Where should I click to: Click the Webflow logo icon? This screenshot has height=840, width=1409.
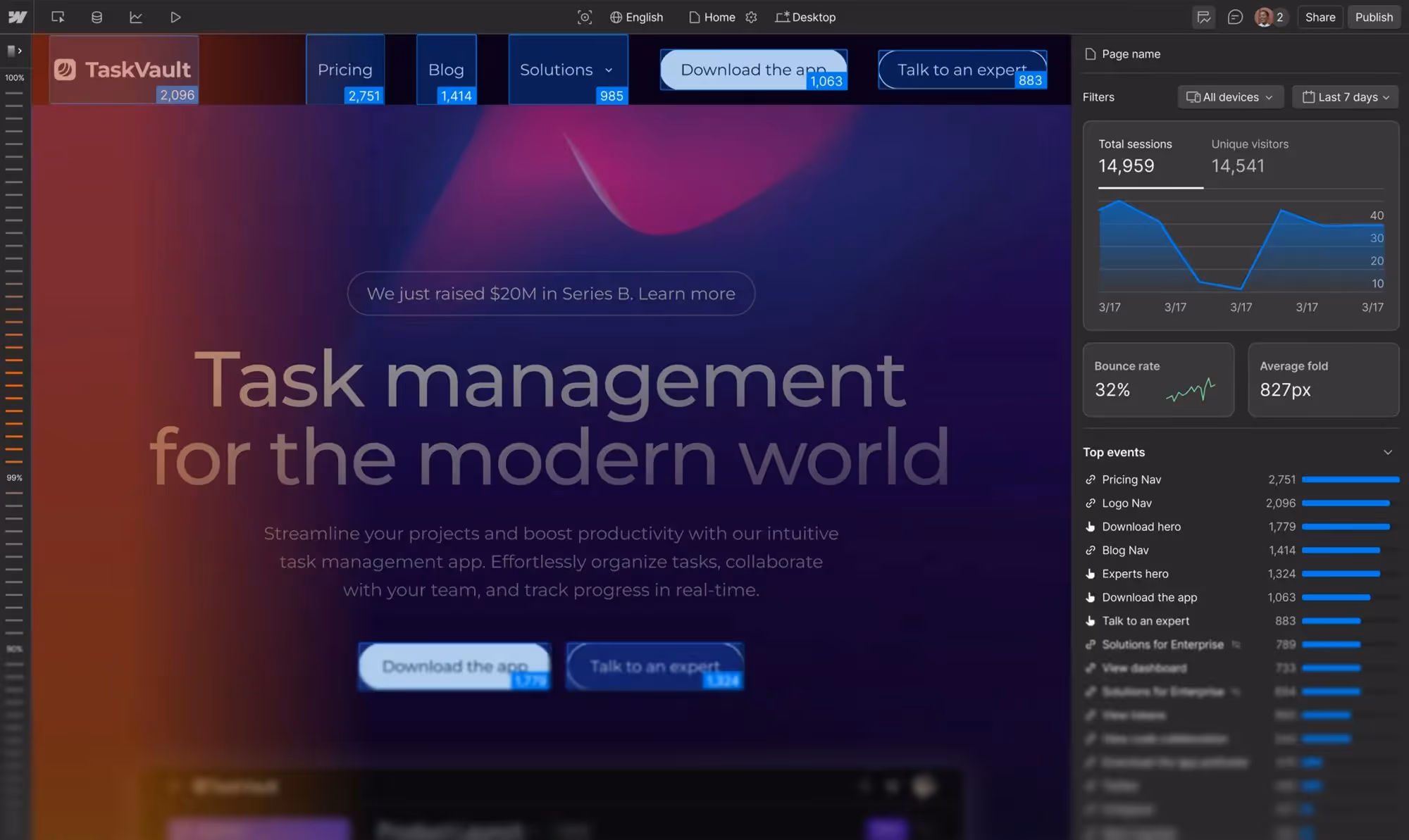[17, 17]
